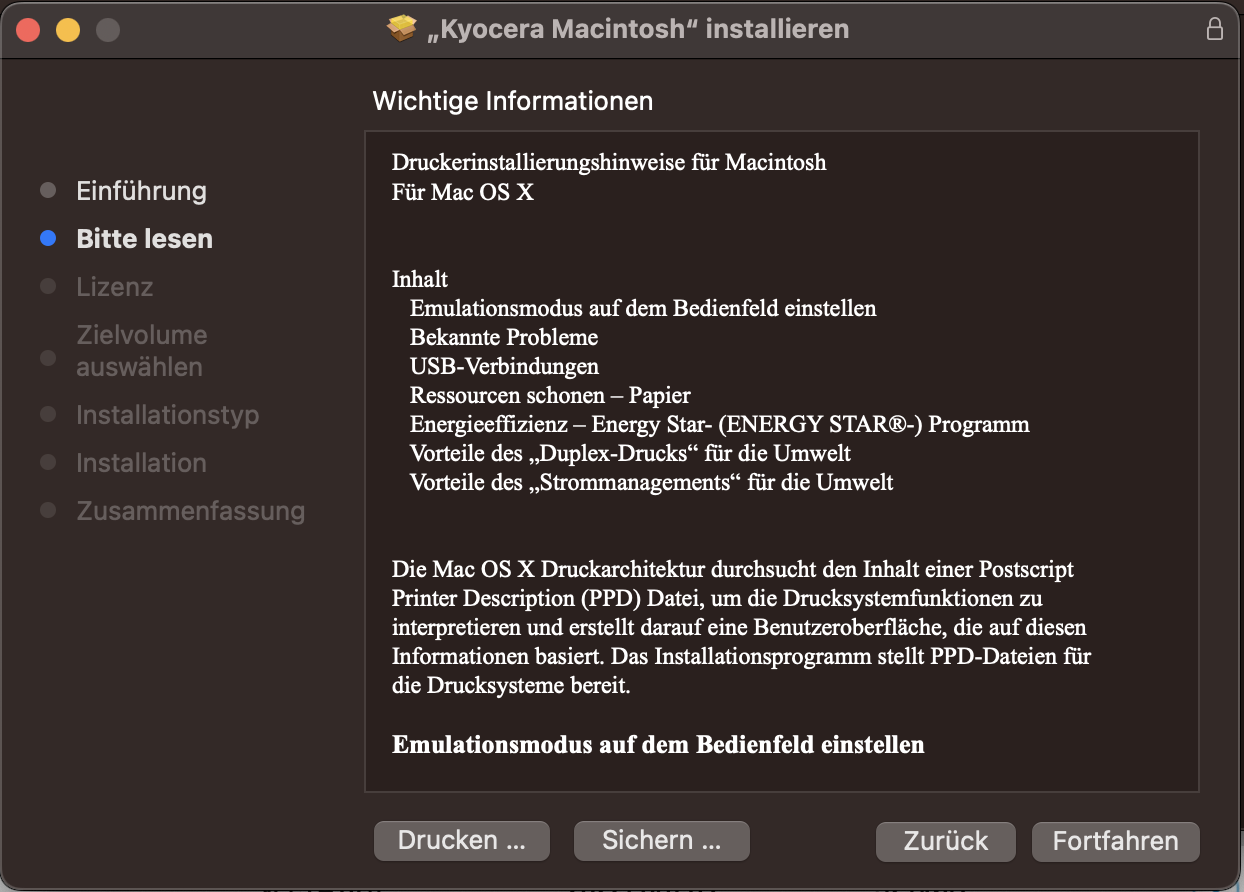Click USB-Verbindungen in the contents list
The image size is (1244, 892).
pyautogui.click(x=504, y=366)
